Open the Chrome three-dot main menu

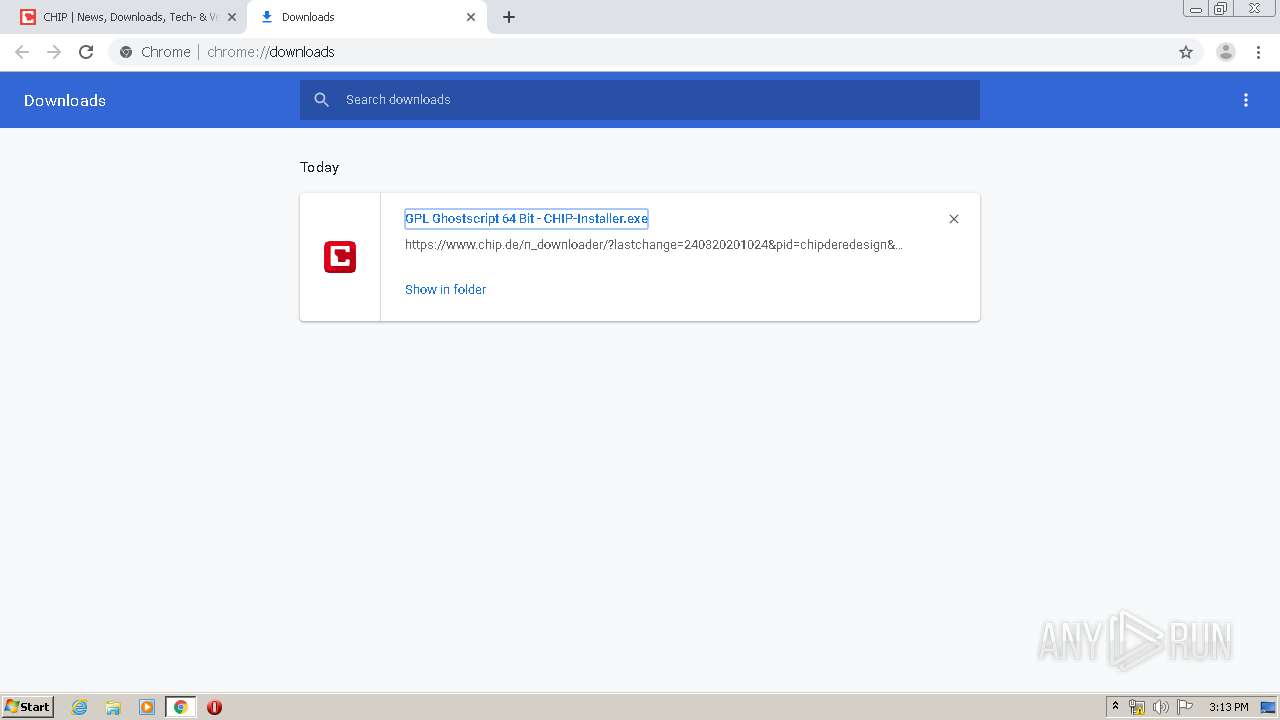(x=1258, y=52)
